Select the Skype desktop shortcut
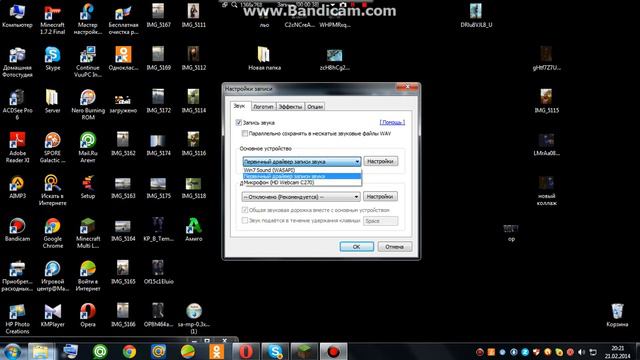The width and height of the screenshot is (640, 360). (53, 58)
